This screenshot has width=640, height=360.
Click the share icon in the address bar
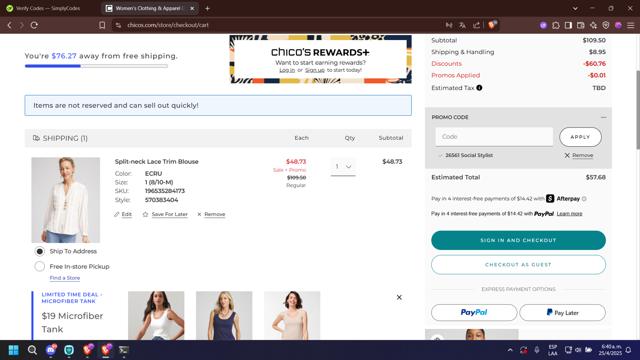click(x=476, y=25)
